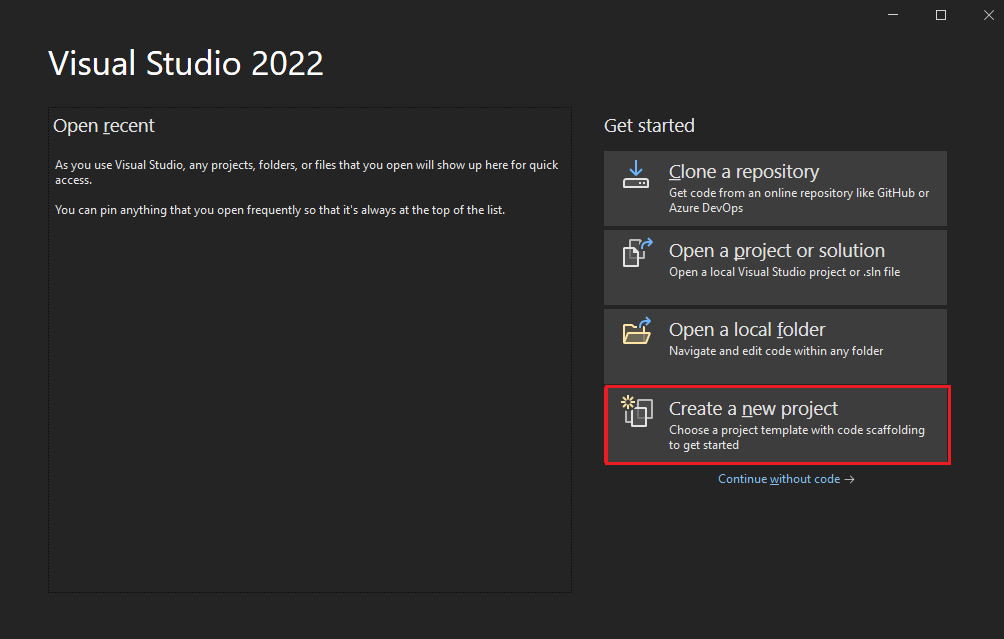Pick the Open a local folder heading
The width and height of the screenshot is (1004, 639).
click(x=747, y=329)
